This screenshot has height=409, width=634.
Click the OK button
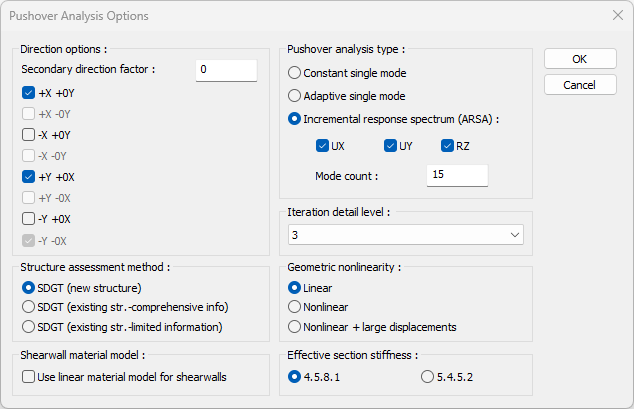click(x=580, y=59)
